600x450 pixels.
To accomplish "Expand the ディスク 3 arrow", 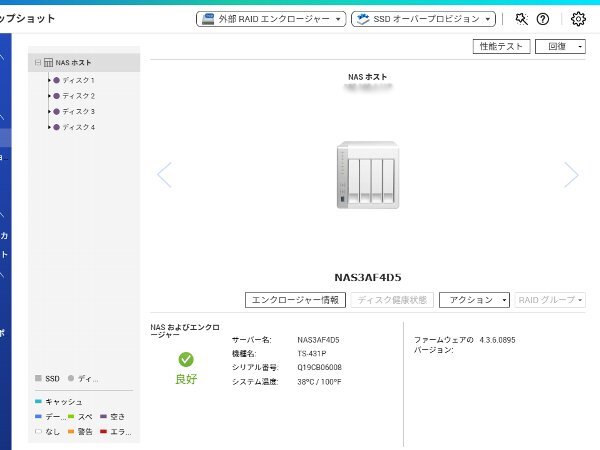I will (49, 112).
